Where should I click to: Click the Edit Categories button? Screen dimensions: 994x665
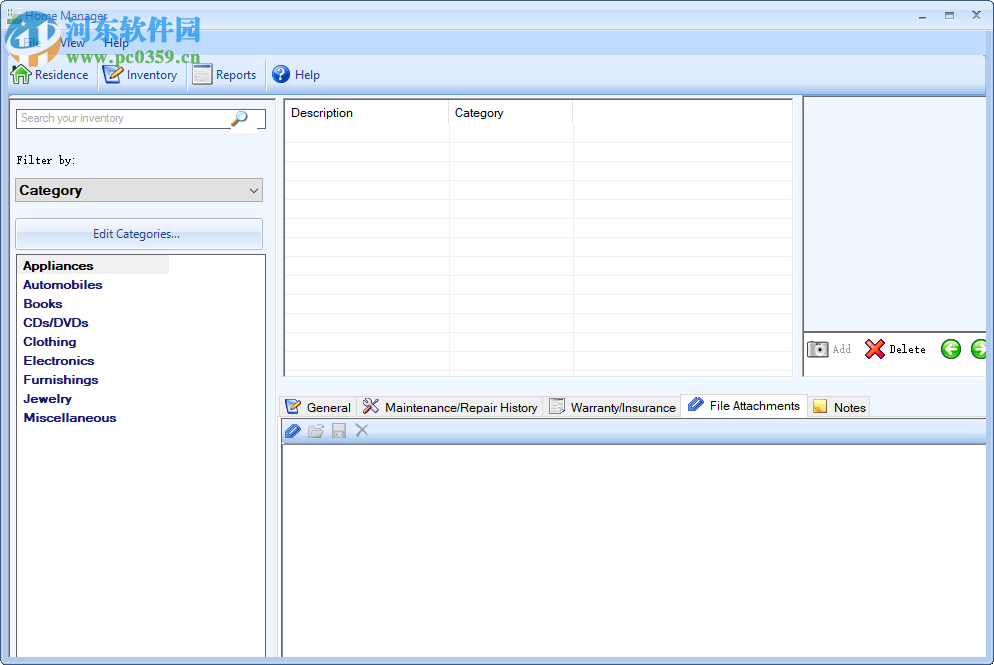pyautogui.click(x=138, y=233)
